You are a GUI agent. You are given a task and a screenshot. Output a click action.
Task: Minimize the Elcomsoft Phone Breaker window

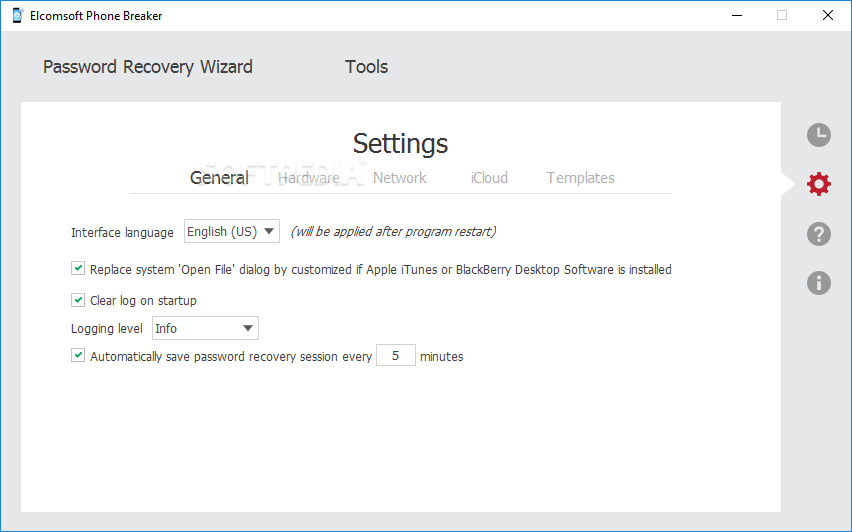(737, 15)
